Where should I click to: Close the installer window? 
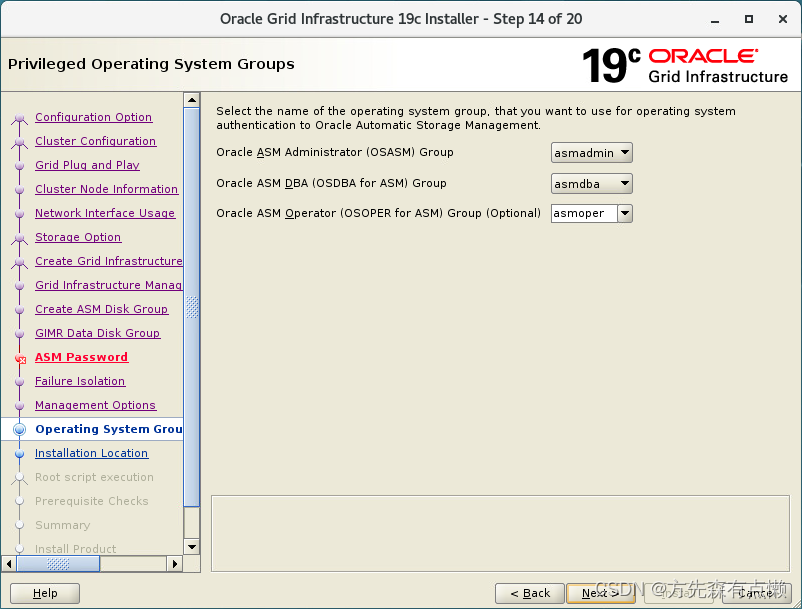pos(783,19)
